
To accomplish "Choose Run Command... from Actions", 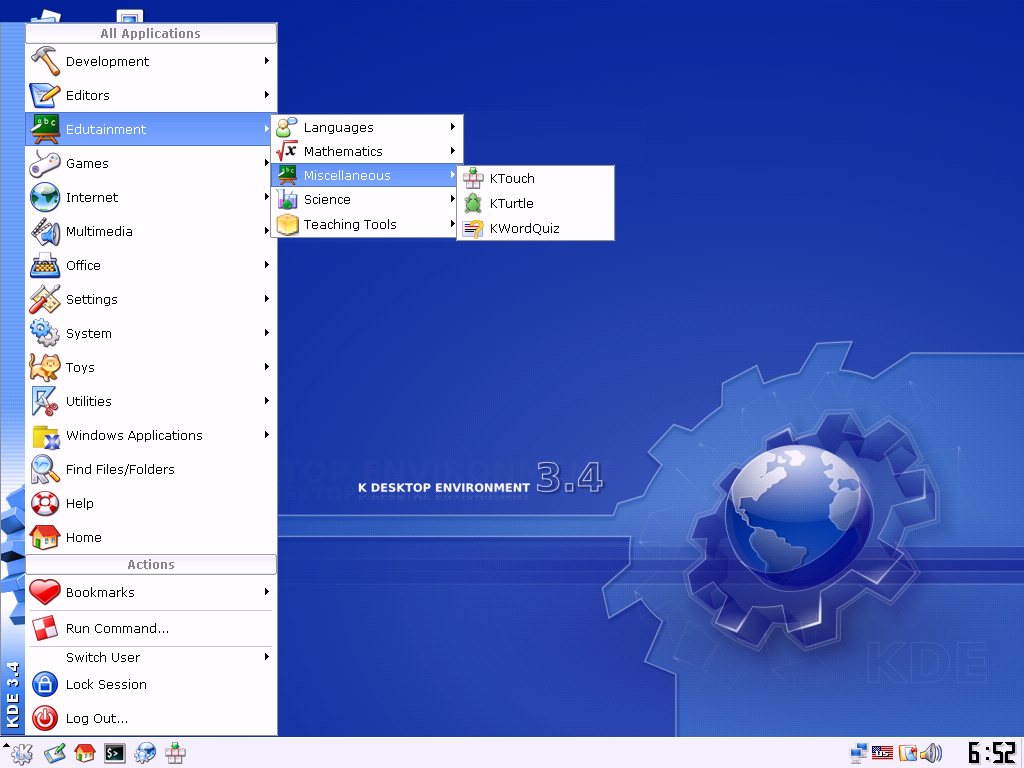I will (151, 628).
